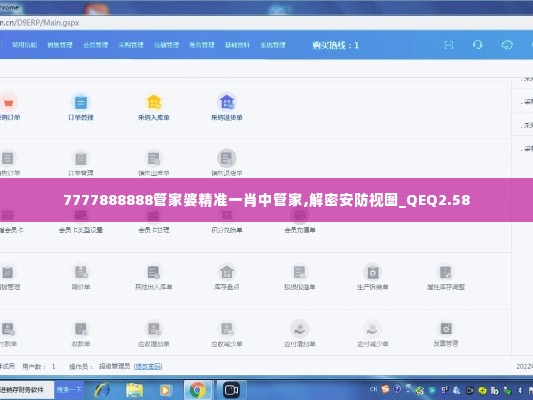533x400 pixels.
Task: Open the 销售出库单 icon
Action: (x=154, y=158)
